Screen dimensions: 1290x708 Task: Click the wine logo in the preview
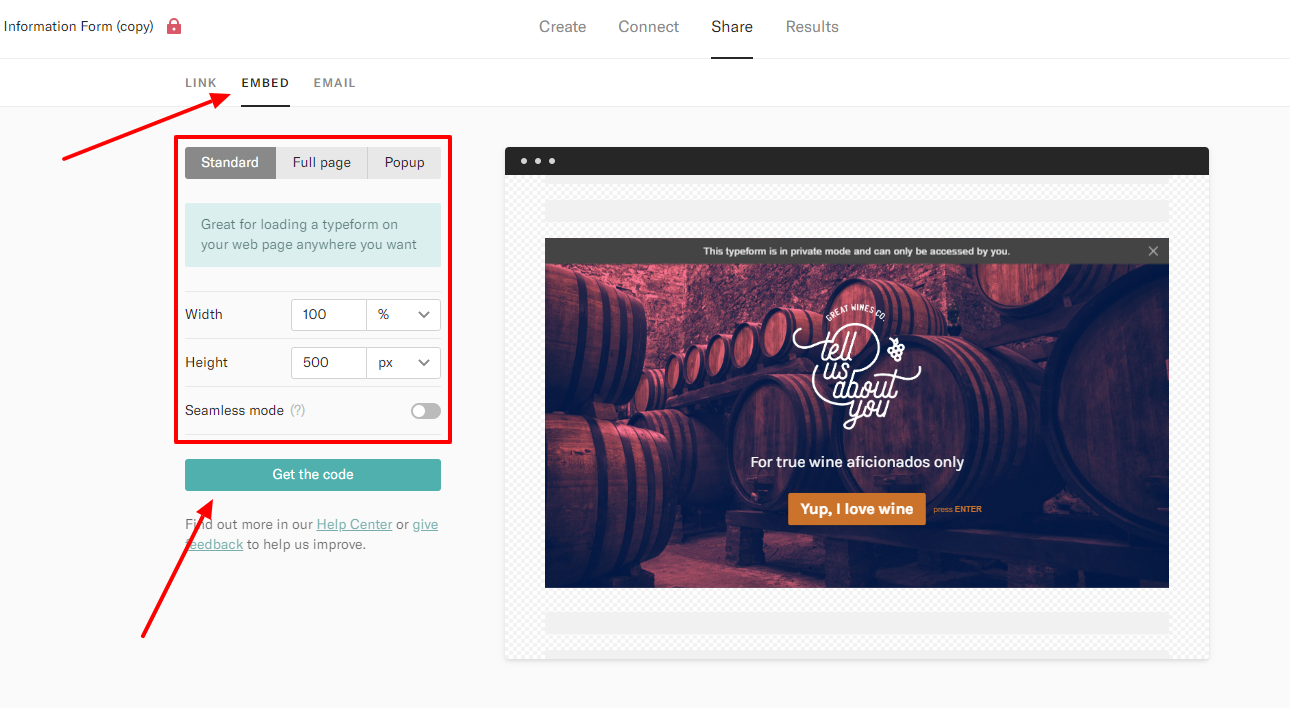coord(856,367)
